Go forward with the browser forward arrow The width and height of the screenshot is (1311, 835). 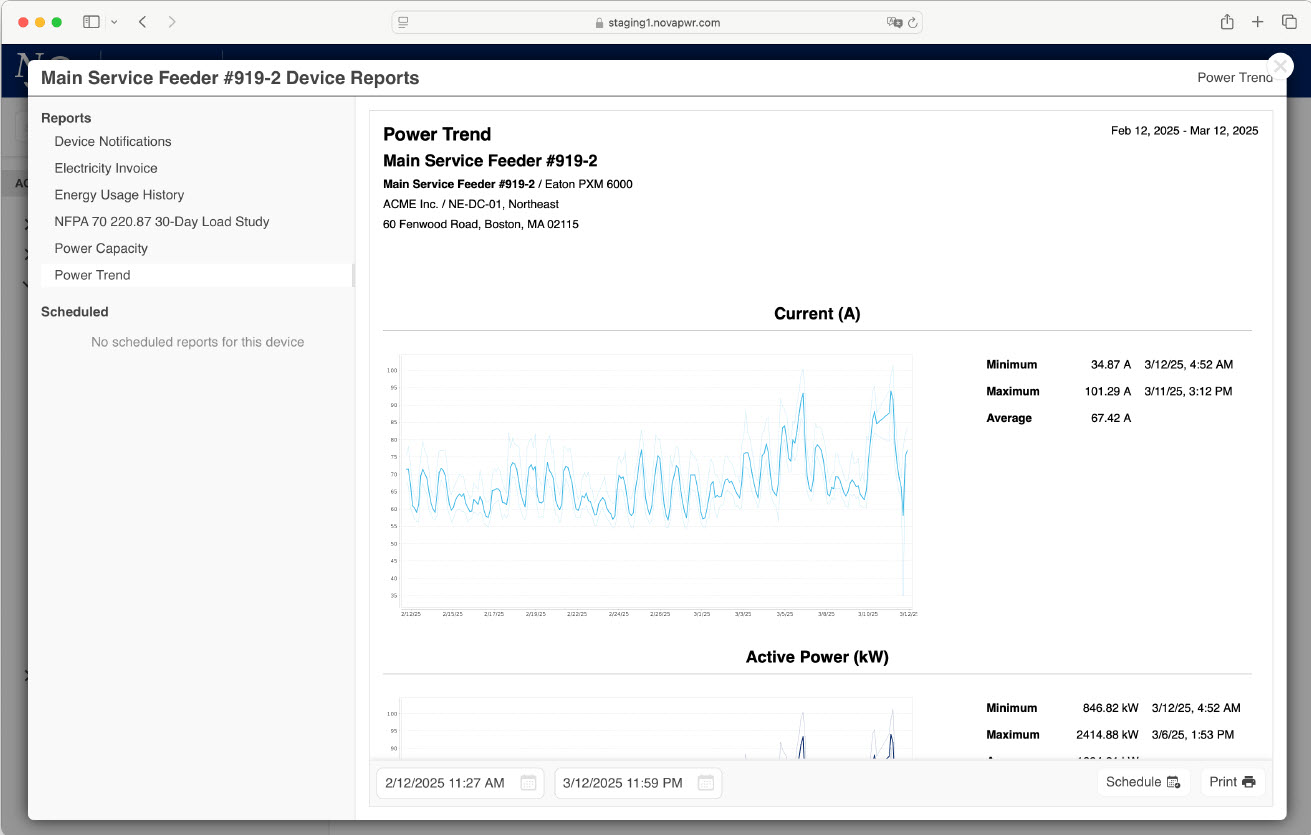tap(172, 21)
